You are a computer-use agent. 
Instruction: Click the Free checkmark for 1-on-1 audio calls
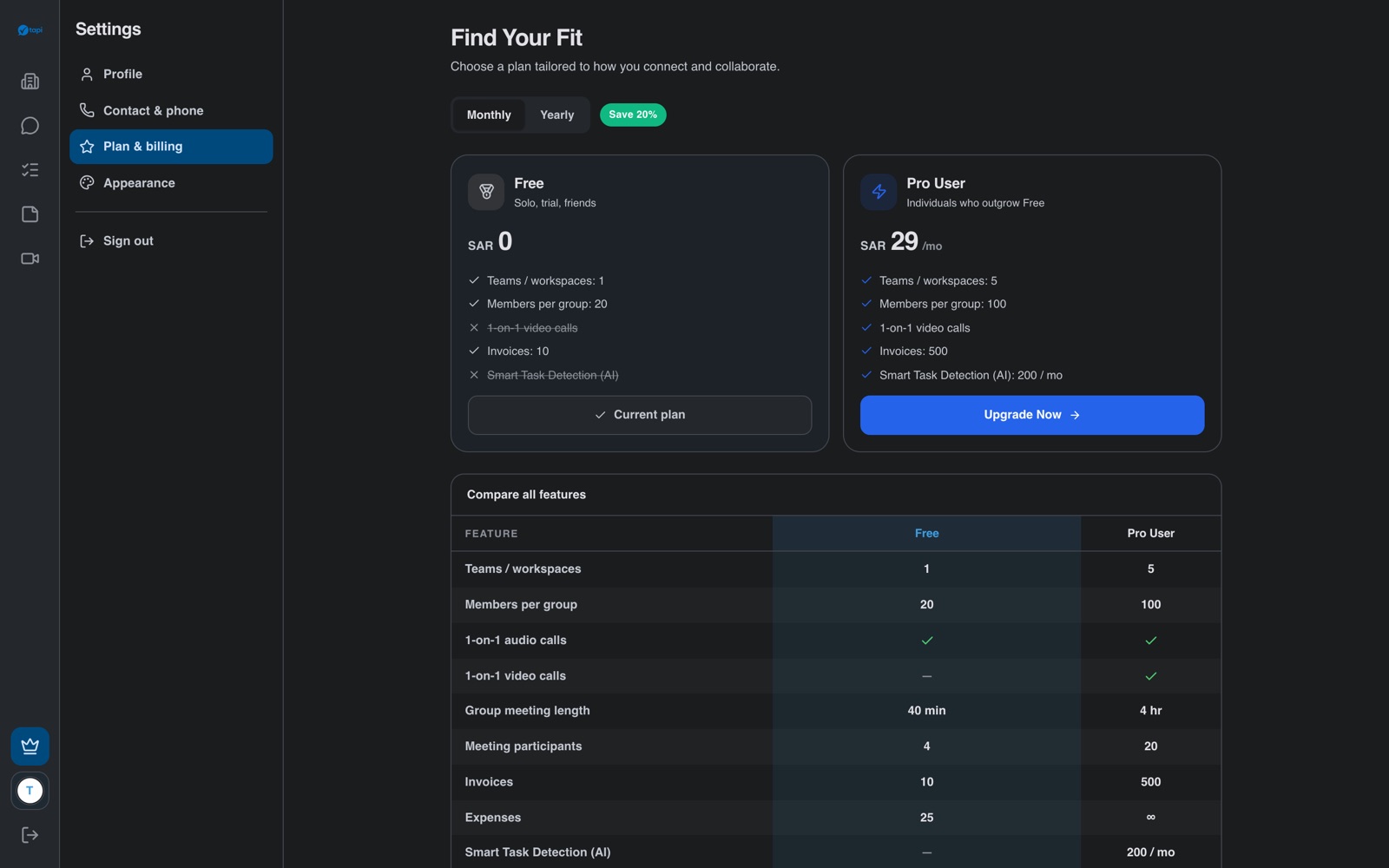[x=926, y=641]
